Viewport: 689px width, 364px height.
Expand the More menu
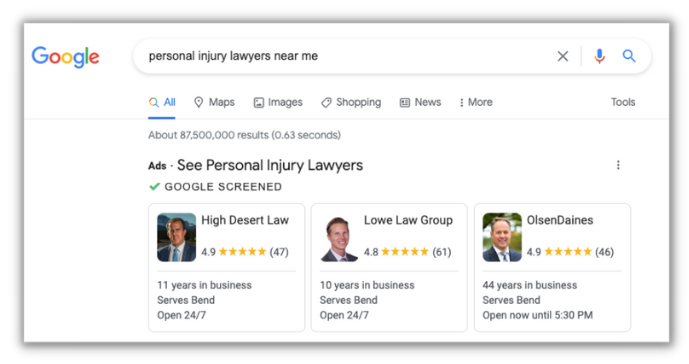coord(476,102)
